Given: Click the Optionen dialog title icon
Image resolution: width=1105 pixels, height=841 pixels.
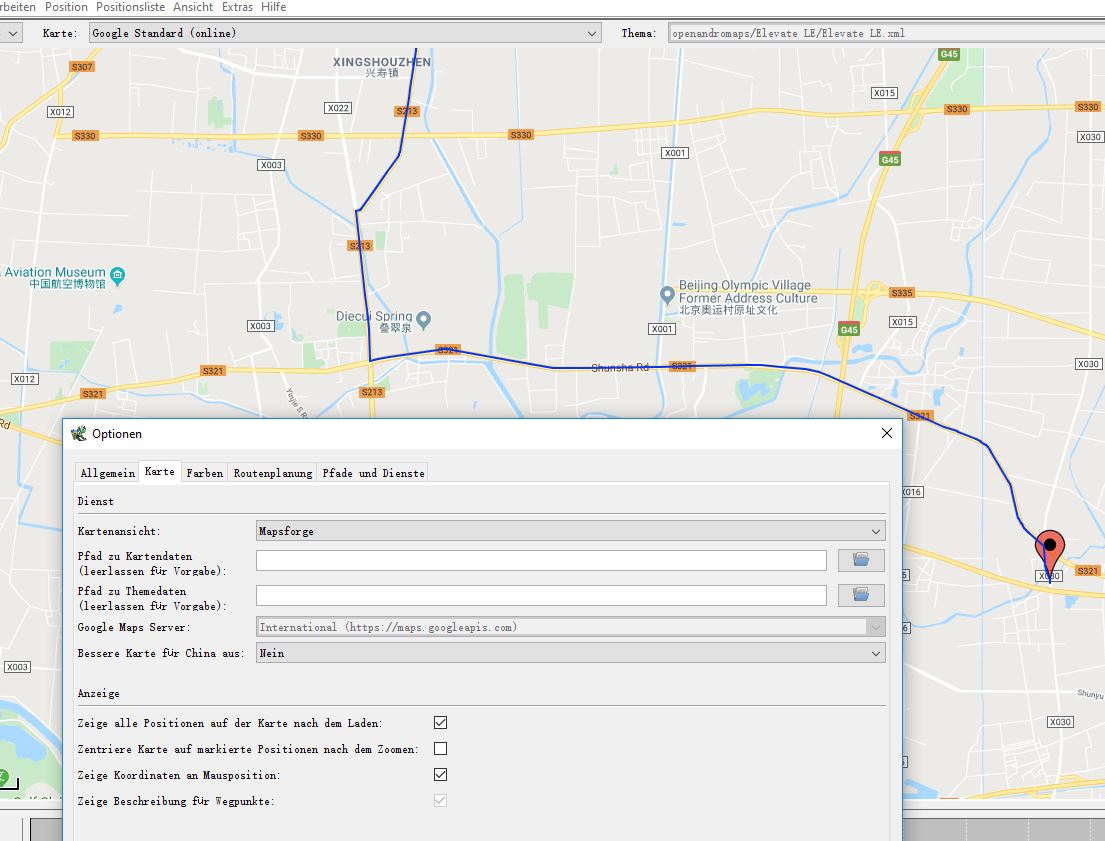Looking at the screenshot, I should (x=79, y=433).
